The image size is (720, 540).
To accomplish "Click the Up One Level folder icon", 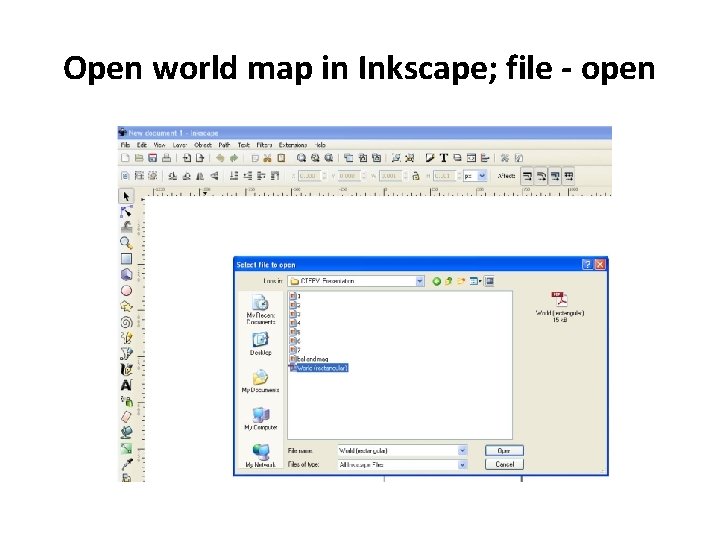I will coord(448,281).
